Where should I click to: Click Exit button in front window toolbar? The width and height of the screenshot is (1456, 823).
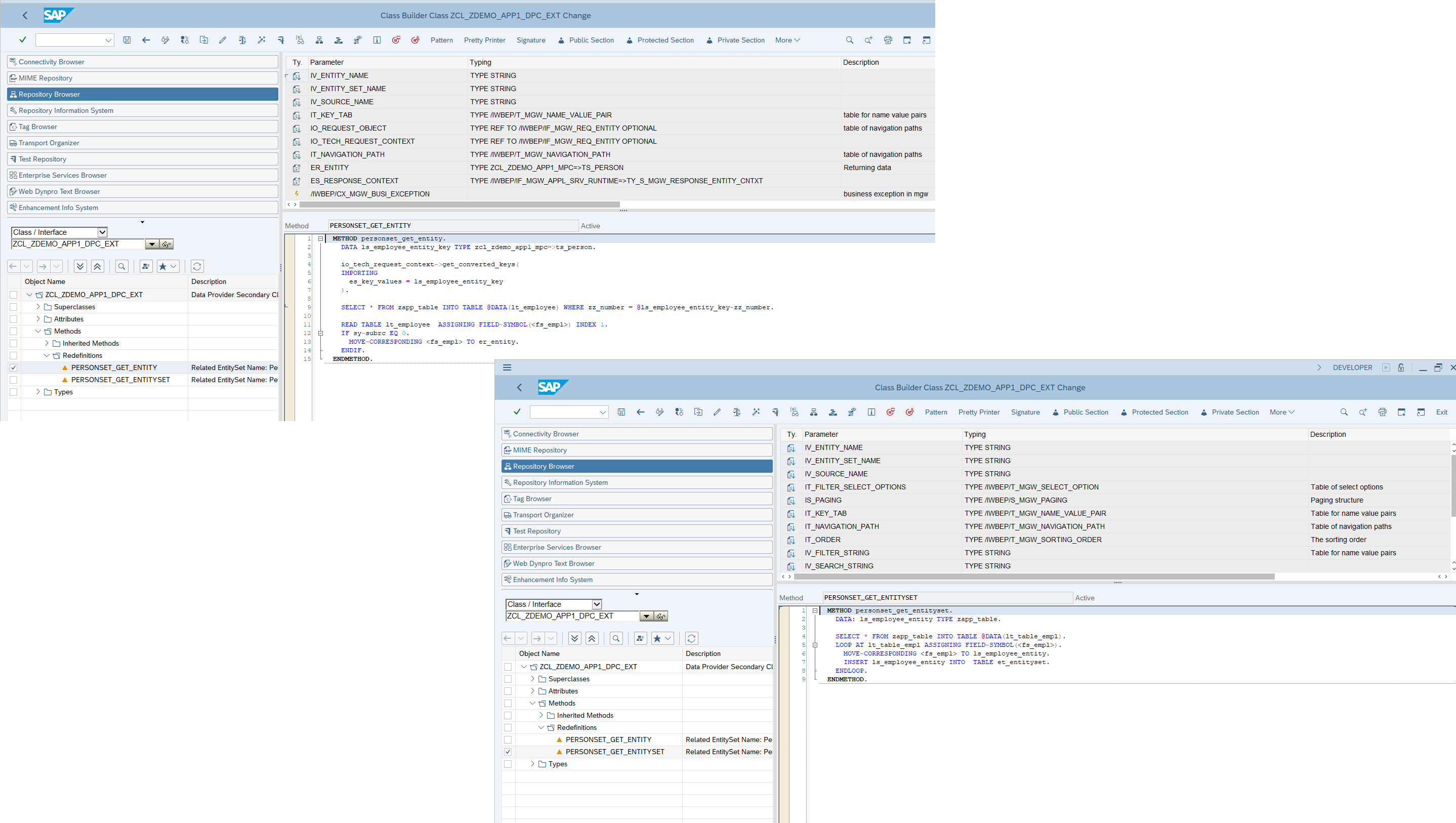coord(1441,412)
